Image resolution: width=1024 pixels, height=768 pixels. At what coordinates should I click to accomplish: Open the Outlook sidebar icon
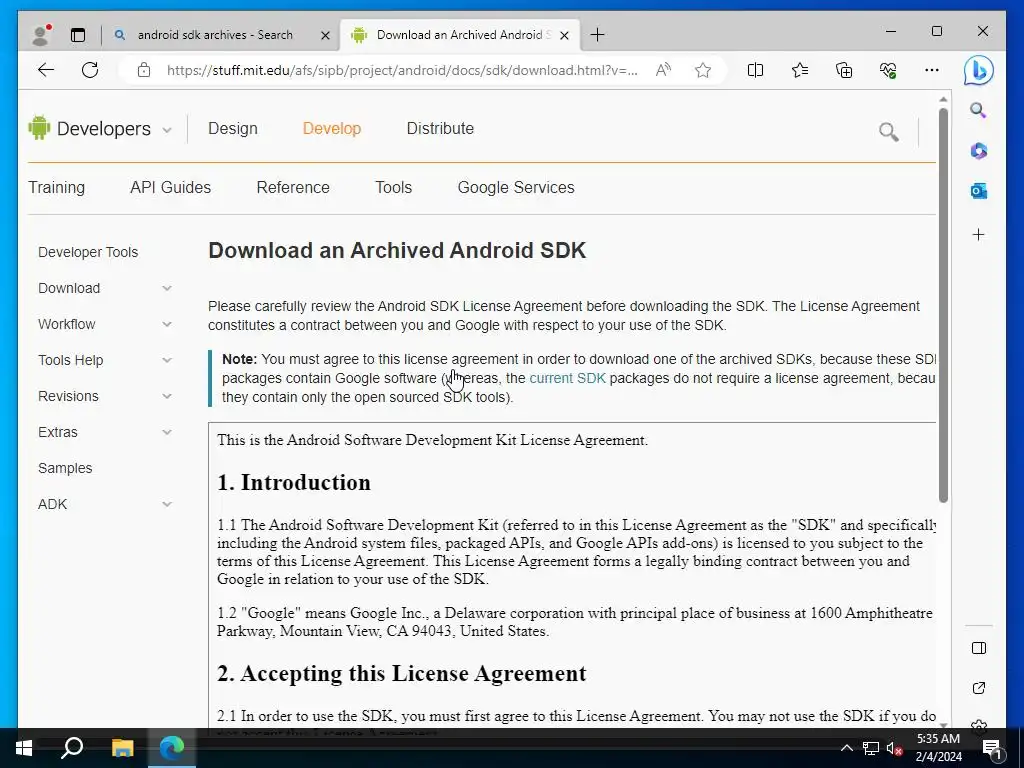[978, 191]
